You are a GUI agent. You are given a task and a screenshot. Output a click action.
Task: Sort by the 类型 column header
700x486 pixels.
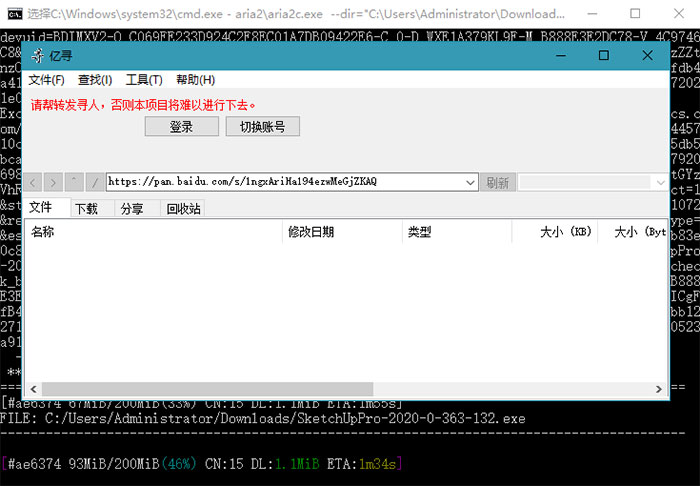click(457, 232)
